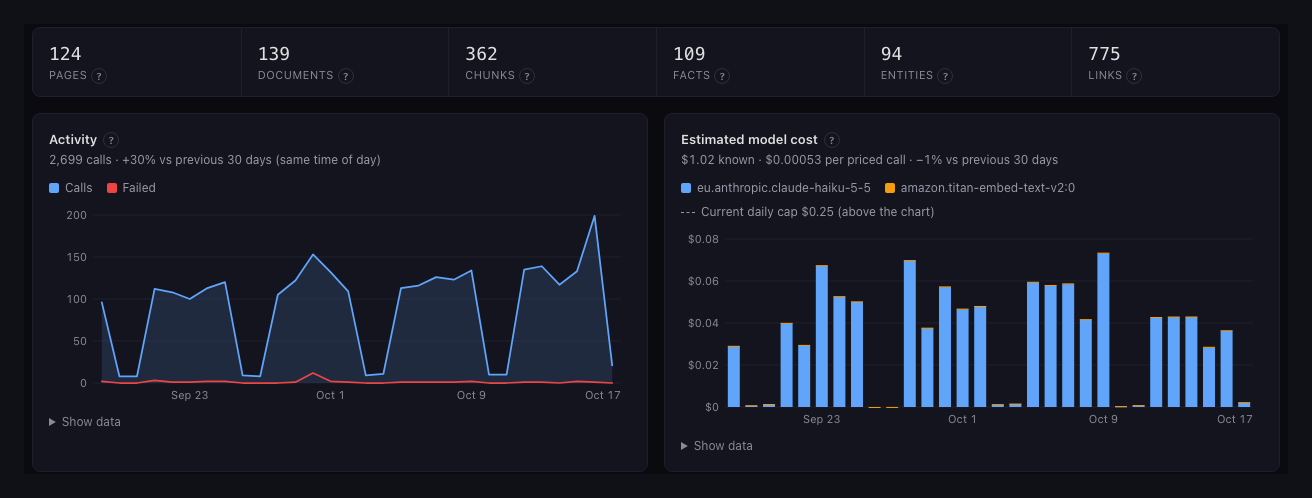Toggle the amazon.titan-embed-text-v2:0 legend entry

pyautogui.click(x=980, y=188)
